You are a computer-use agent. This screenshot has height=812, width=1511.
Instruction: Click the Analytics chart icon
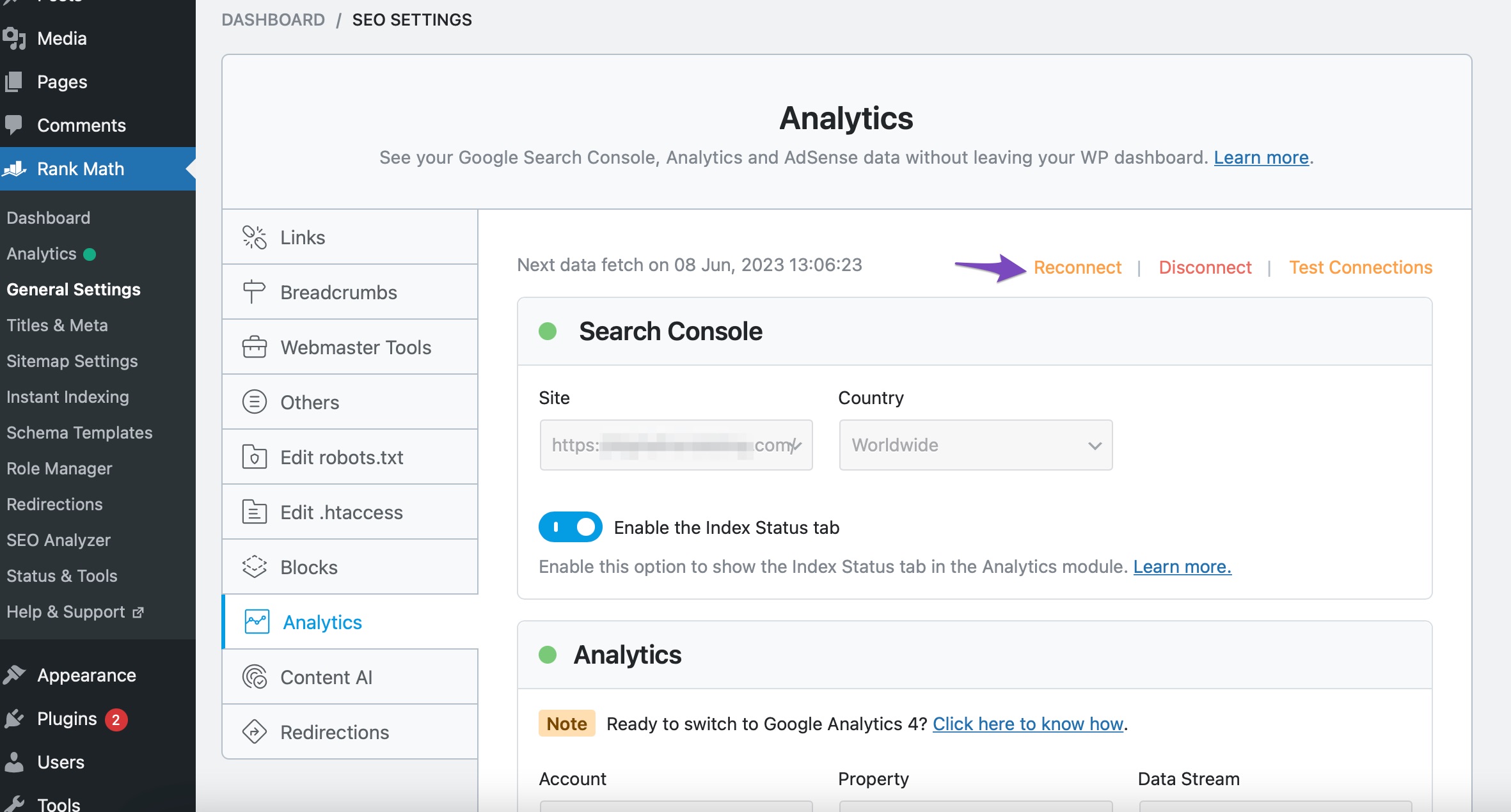pyautogui.click(x=256, y=622)
